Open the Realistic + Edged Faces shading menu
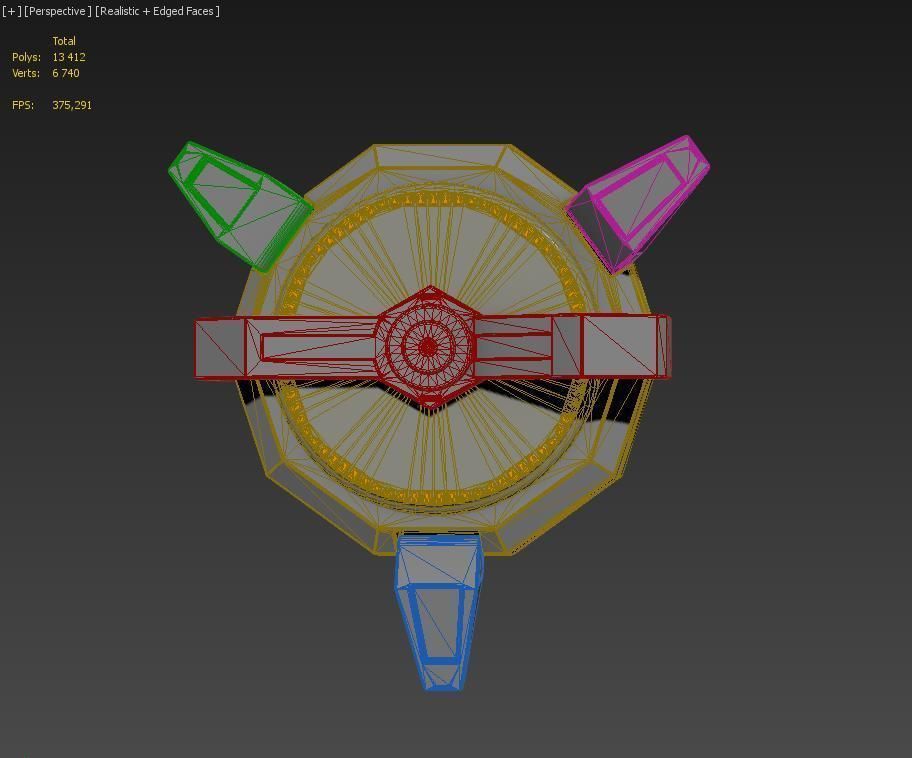The width and height of the screenshot is (912, 758). pos(158,11)
